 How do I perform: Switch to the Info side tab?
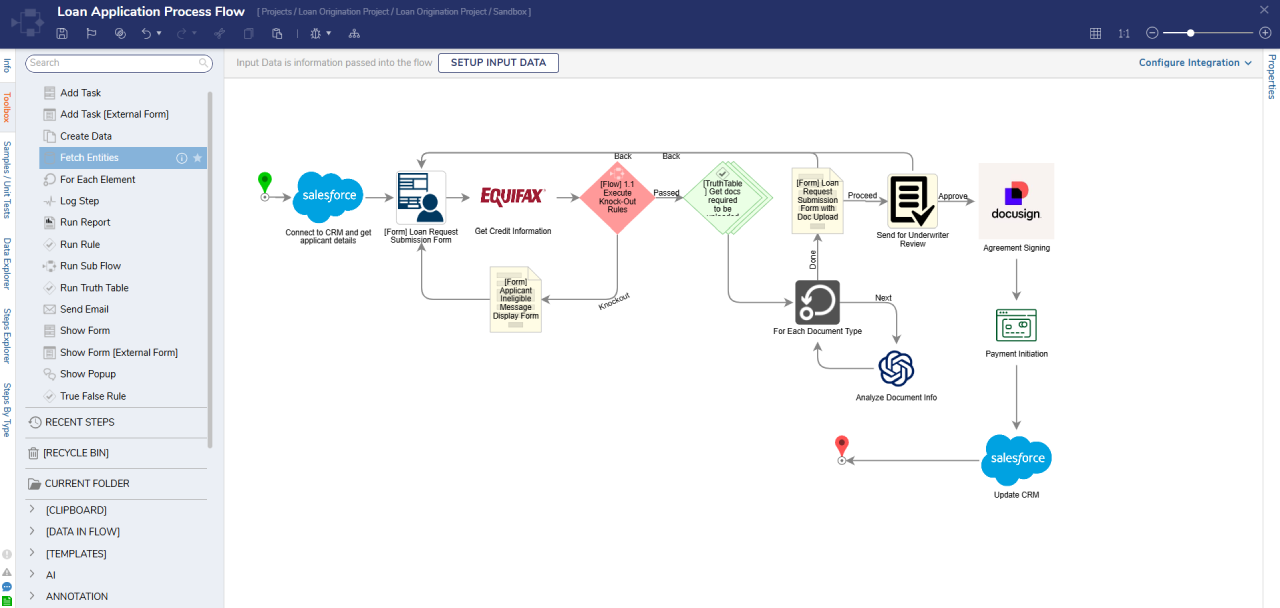click(6, 65)
